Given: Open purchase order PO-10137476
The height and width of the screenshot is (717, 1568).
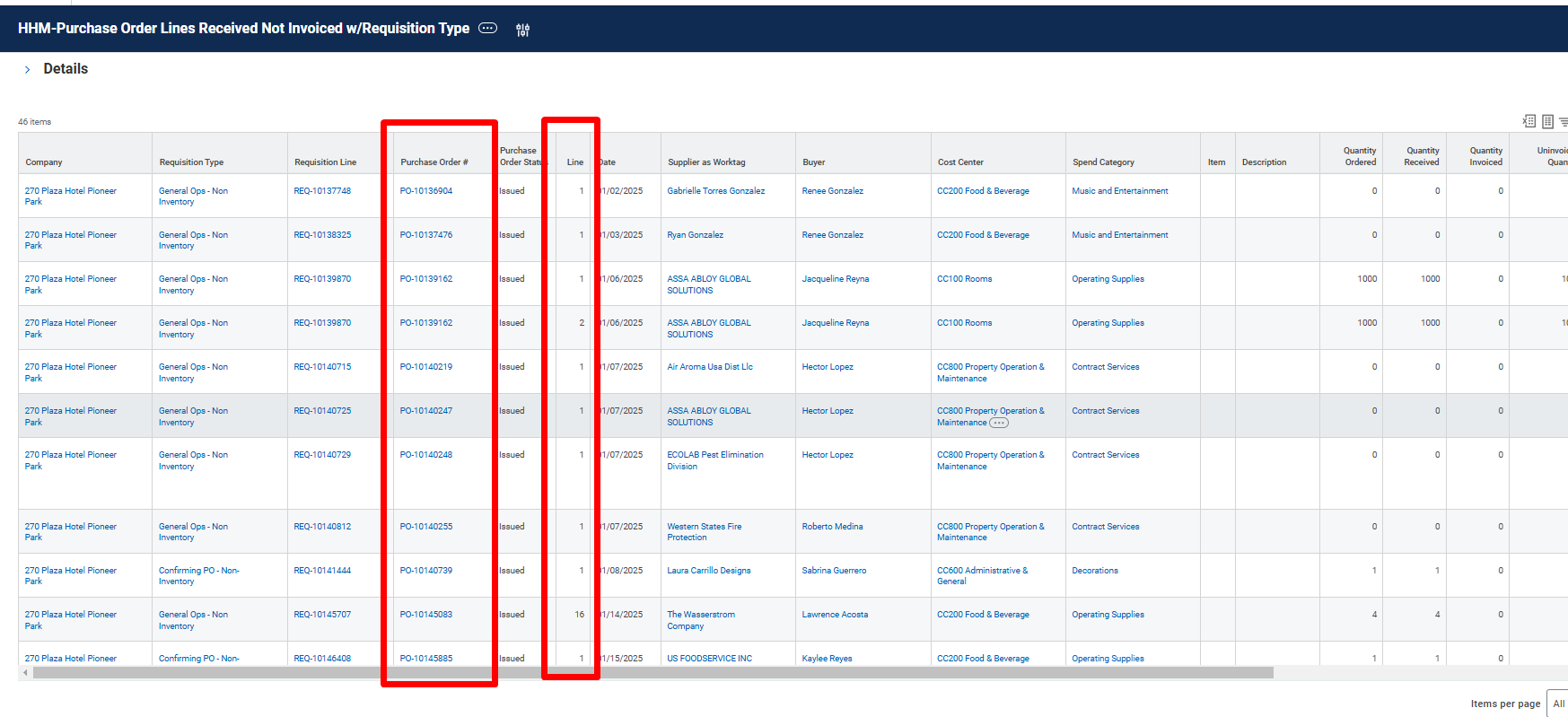Looking at the screenshot, I should click(426, 235).
